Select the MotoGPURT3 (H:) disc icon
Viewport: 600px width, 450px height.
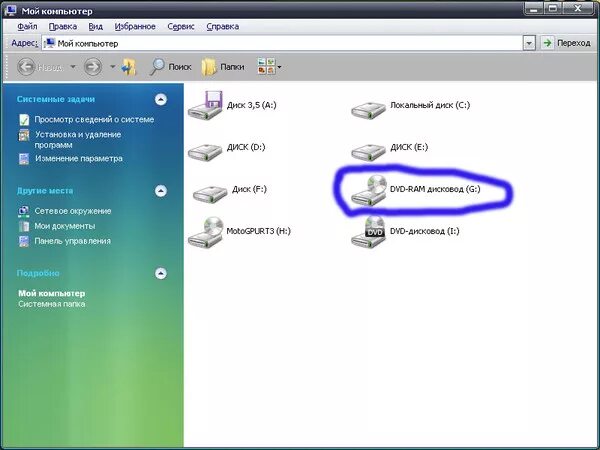coord(205,232)
